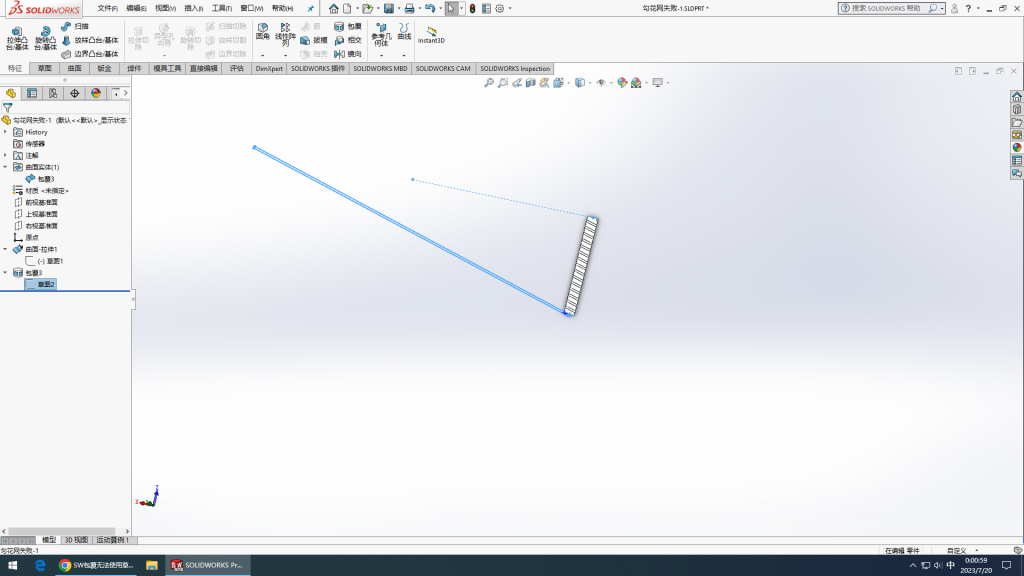The image size is (1024, 576).
Task: Click the feature tree filter funnel icon
Action: pyautogui.click(x=7, y=107)
